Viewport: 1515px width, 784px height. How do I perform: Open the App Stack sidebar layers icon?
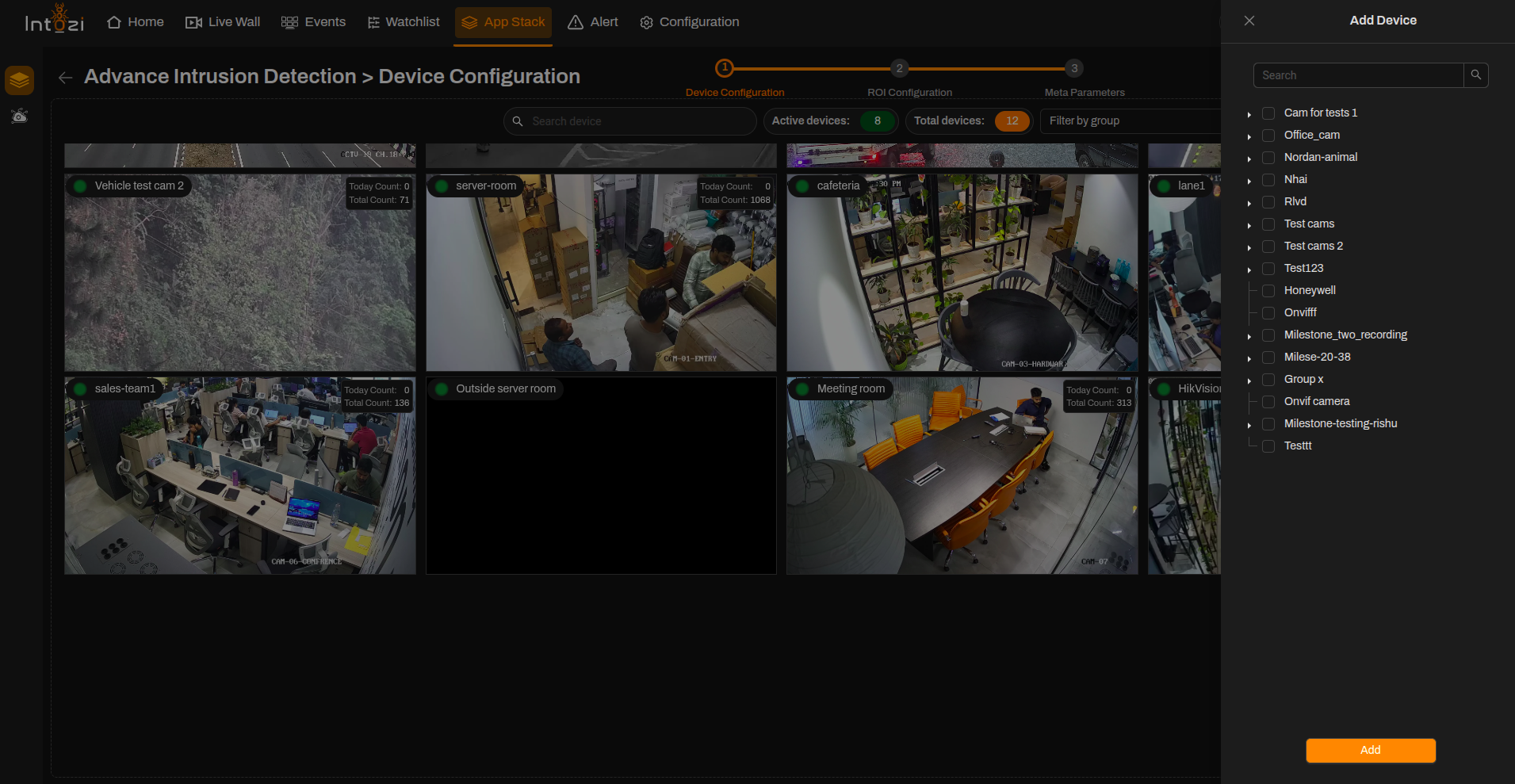19,80
